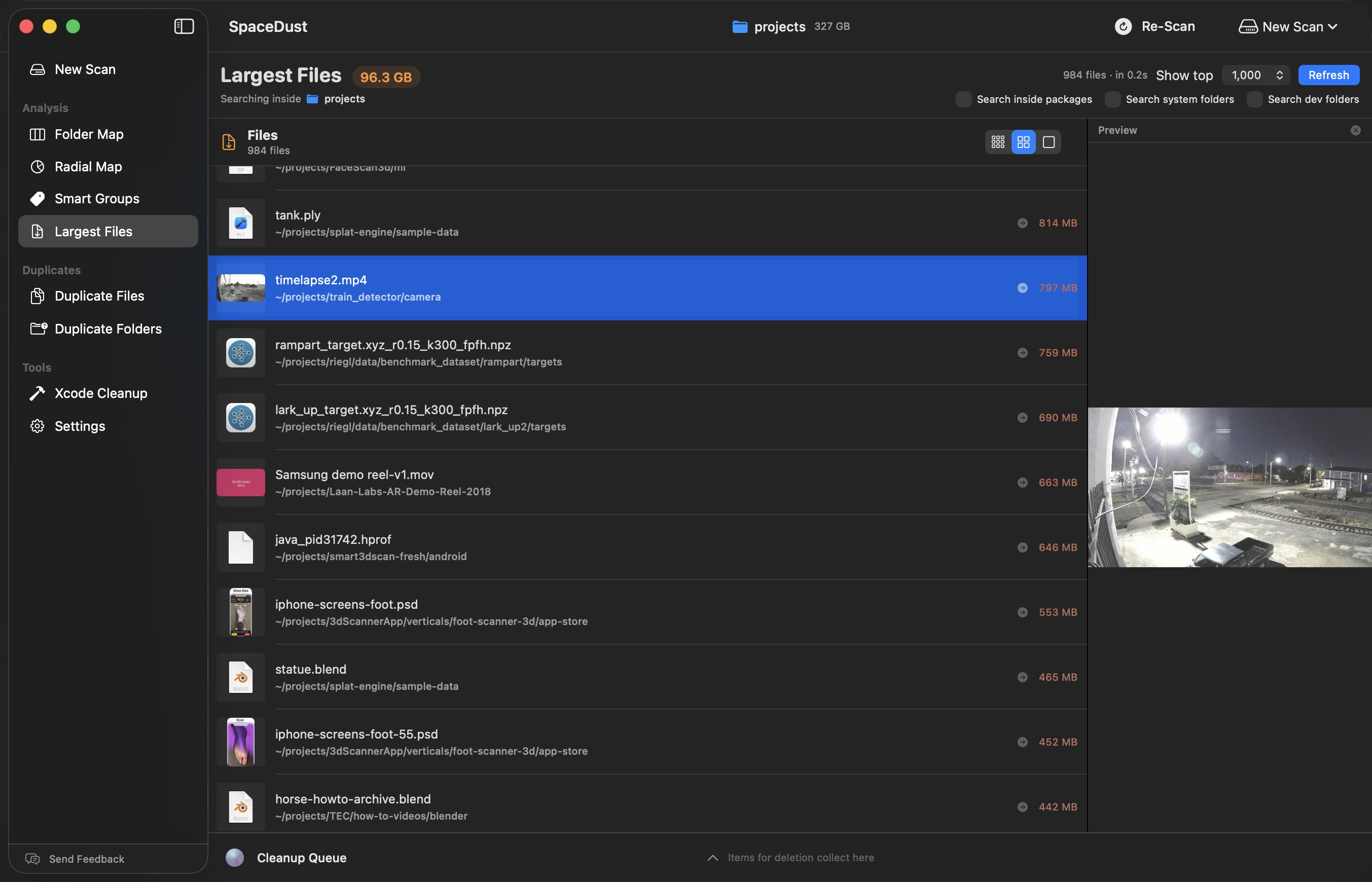Click the arrow icon beside tank.ply size
Viewport: 1372px width, 882px height.
[x=1023, y=223]
